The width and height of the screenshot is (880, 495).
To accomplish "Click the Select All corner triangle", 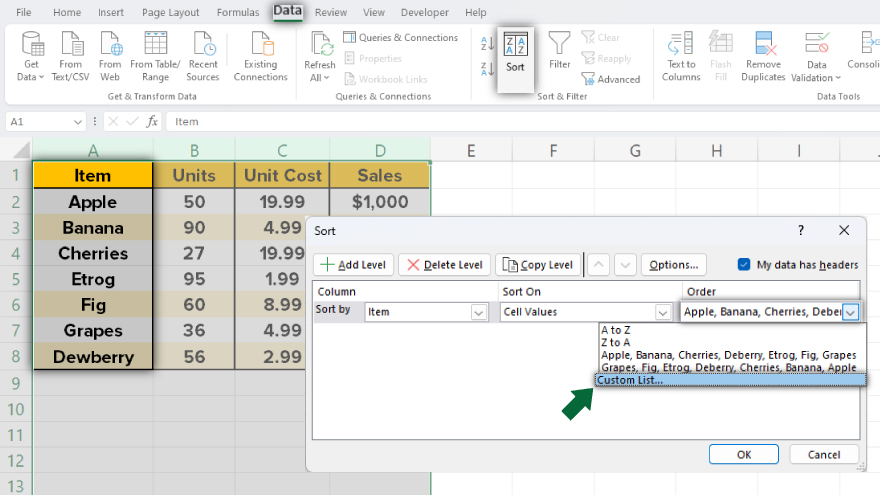I will [x=21, y=150].
